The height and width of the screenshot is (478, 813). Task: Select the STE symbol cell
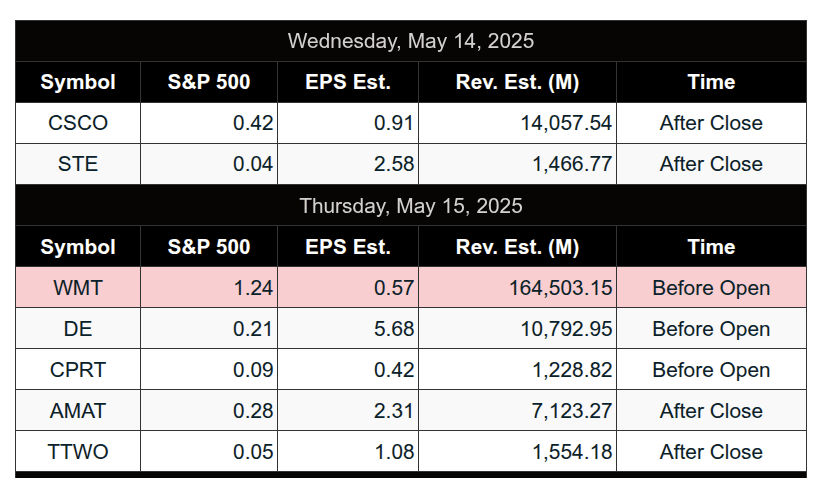pyautogui.click(x=78, y=164)
